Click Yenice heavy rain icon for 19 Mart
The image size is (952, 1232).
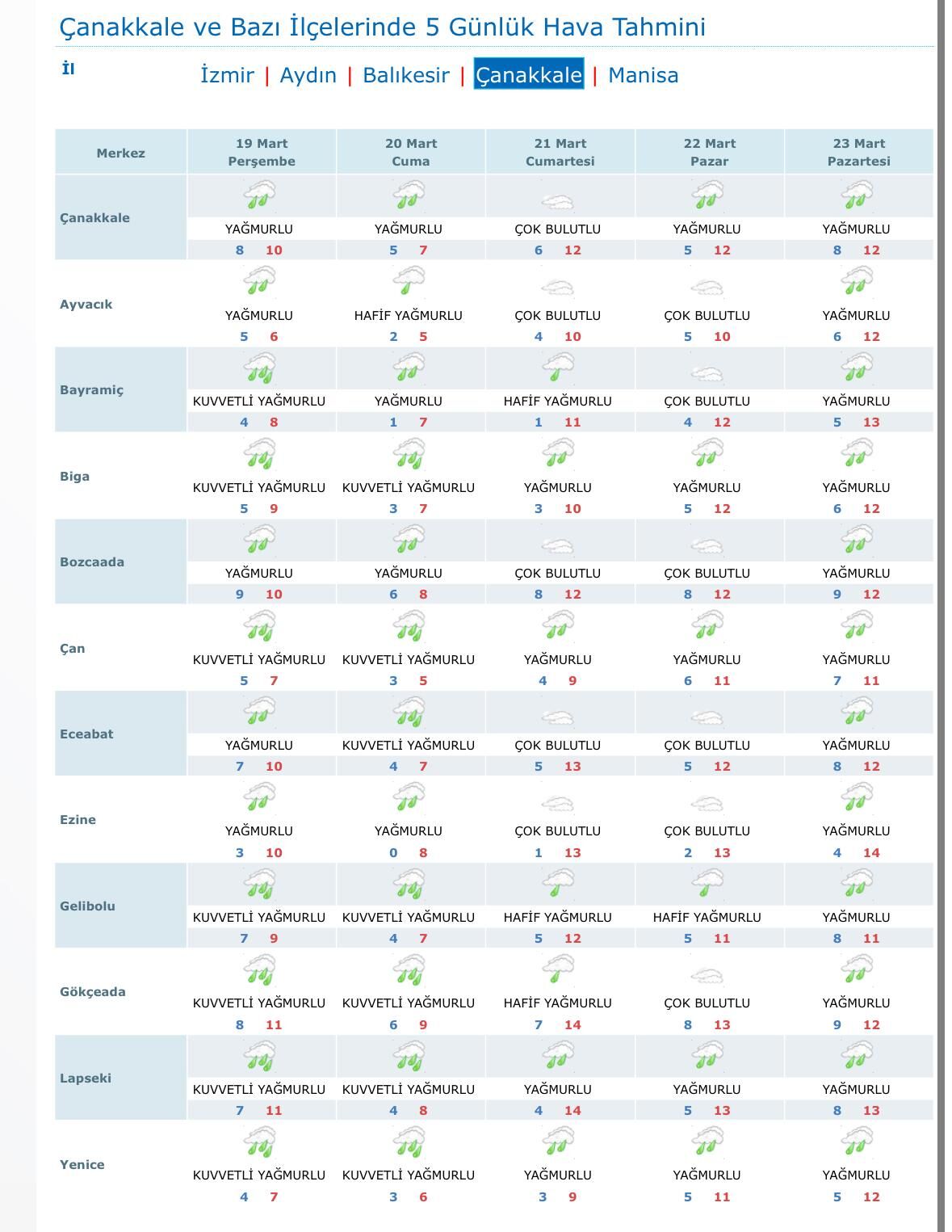[259, 1142]
